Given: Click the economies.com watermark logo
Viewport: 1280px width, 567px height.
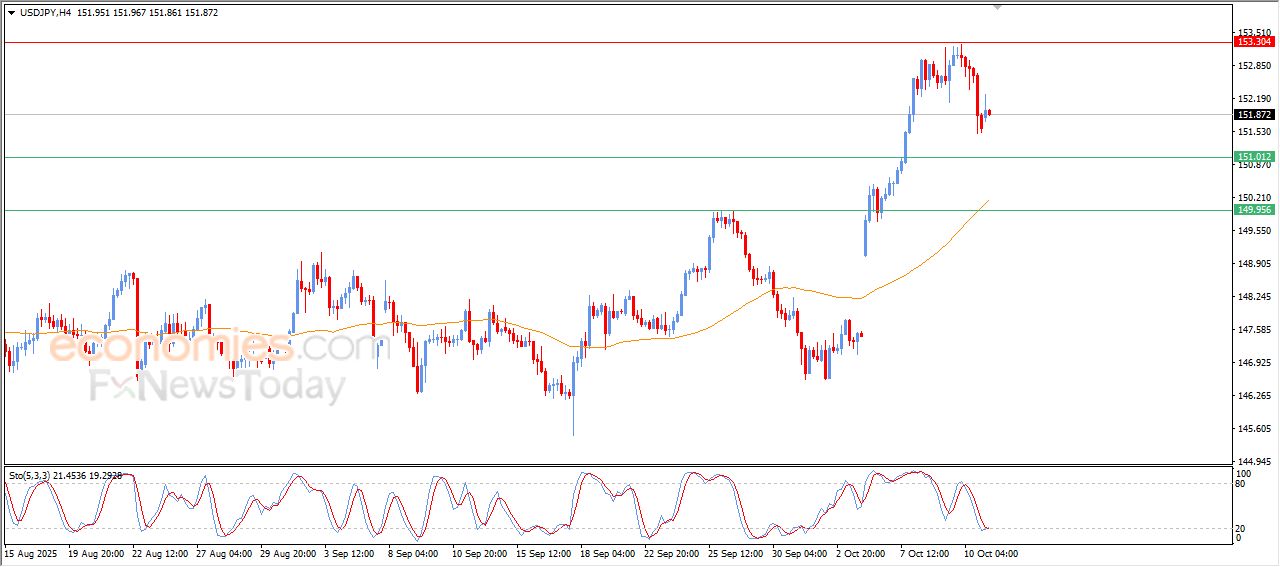Looking at the screenshot, I should coord(215,347).
